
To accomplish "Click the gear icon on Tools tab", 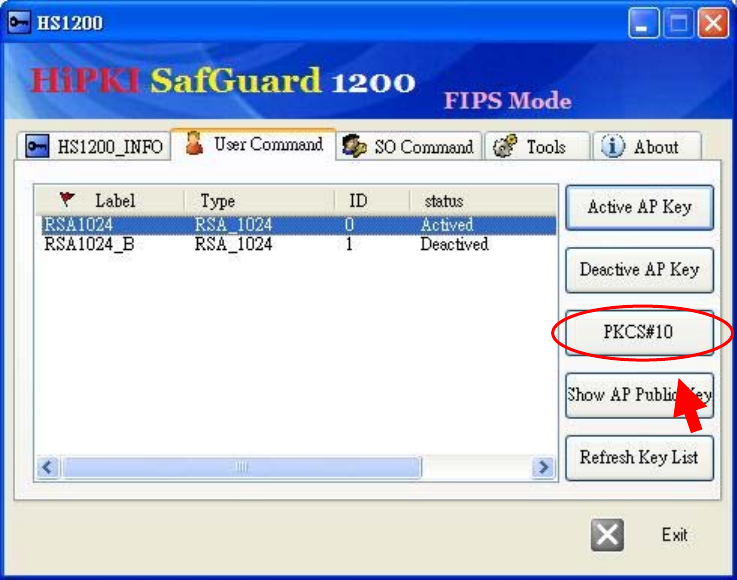I will (505, 146).
